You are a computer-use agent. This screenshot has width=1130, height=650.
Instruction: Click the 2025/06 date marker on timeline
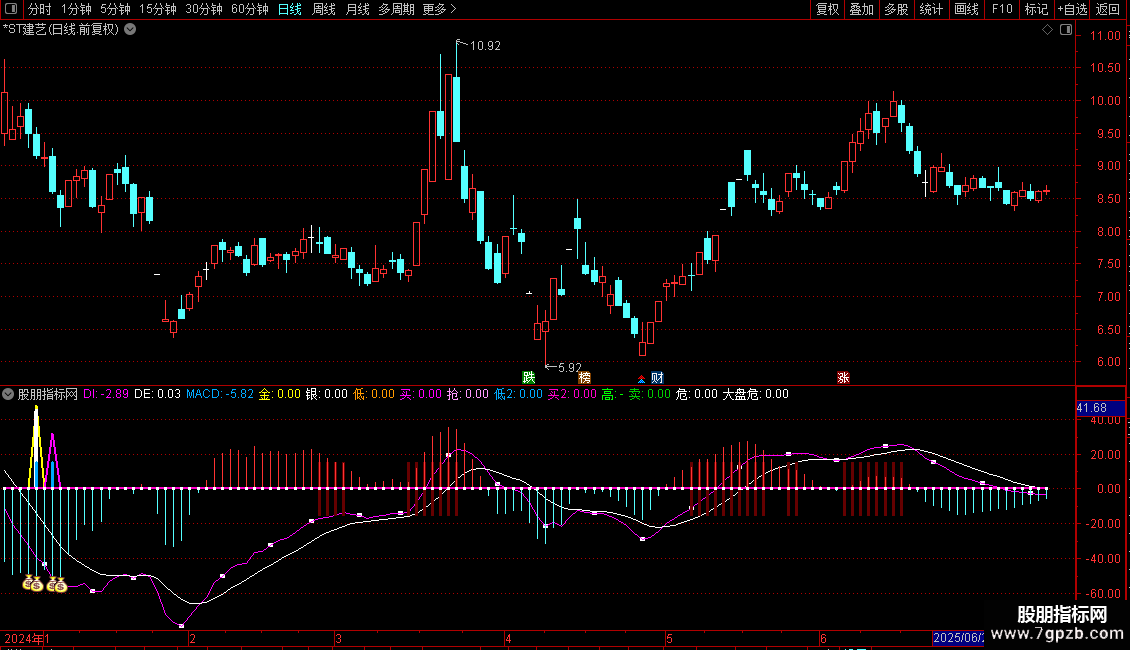958,638
